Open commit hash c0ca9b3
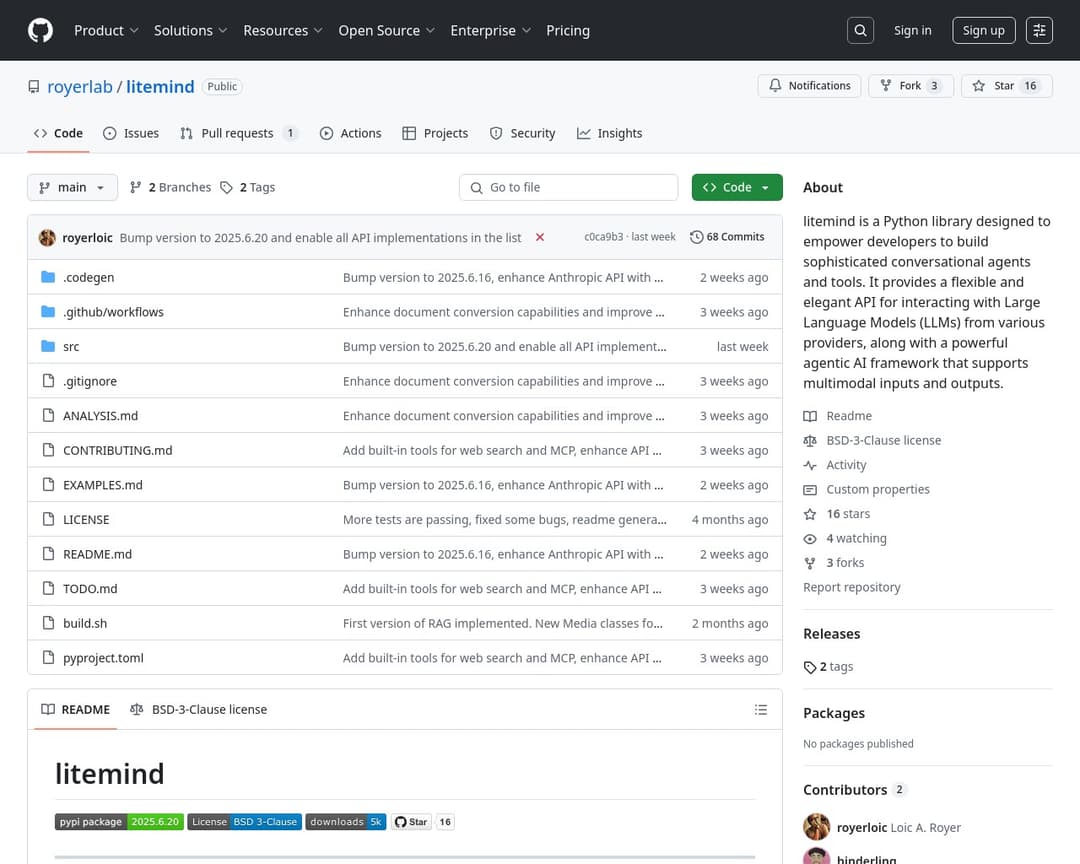The width and height of the screenshot is (1080, 864). [x=603, y=237]
